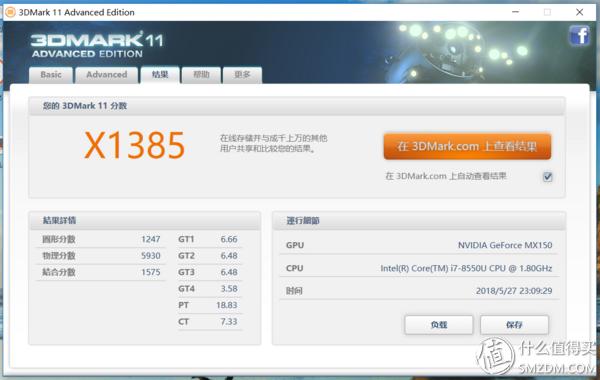Minimize the 3DMark 11 window
The height and width of the screenshot is (380, 600).
(x=515, y=12)
